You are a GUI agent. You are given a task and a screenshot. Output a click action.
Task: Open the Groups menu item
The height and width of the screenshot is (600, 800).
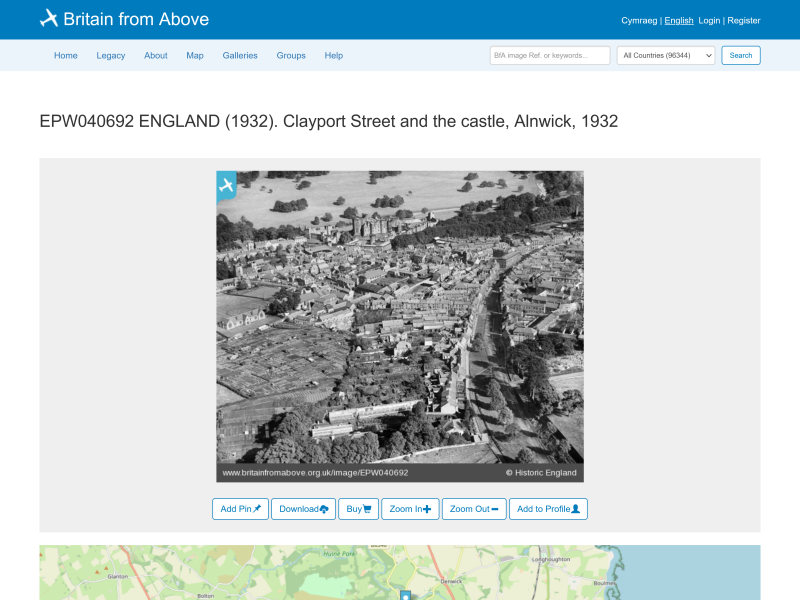[x=291, y=56]
